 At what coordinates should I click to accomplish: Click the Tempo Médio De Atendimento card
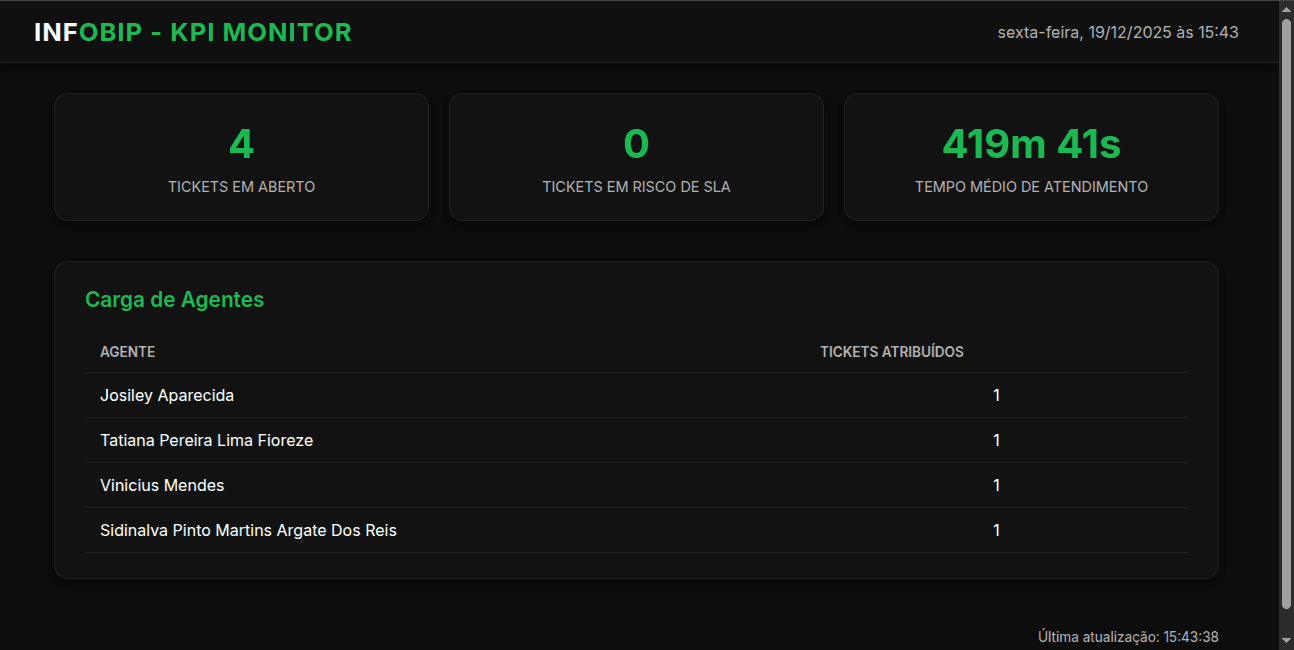click(x=1031, y=156)
